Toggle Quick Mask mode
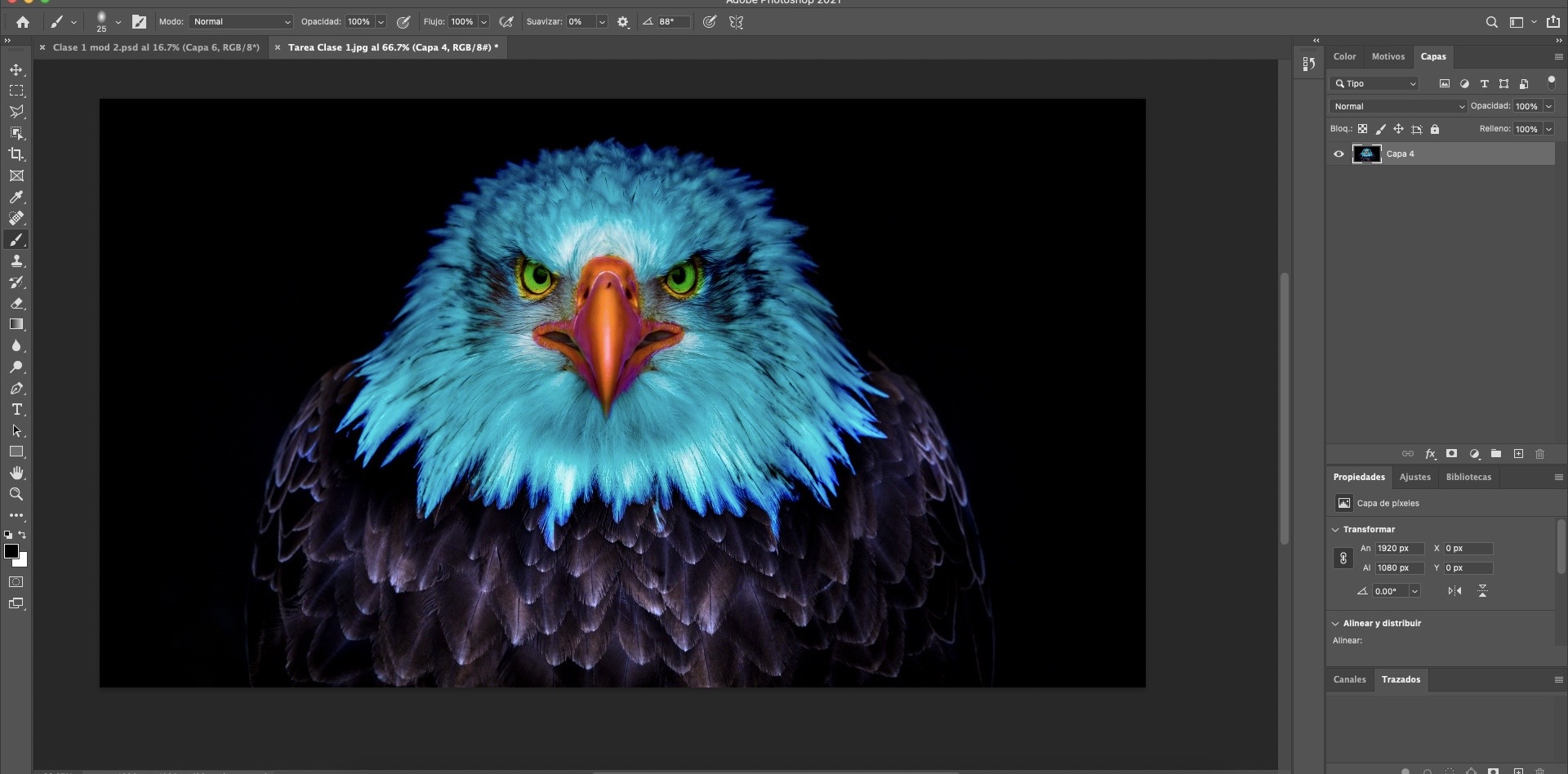Screen dimensions: 1568x774 click(x=16, y=582)
